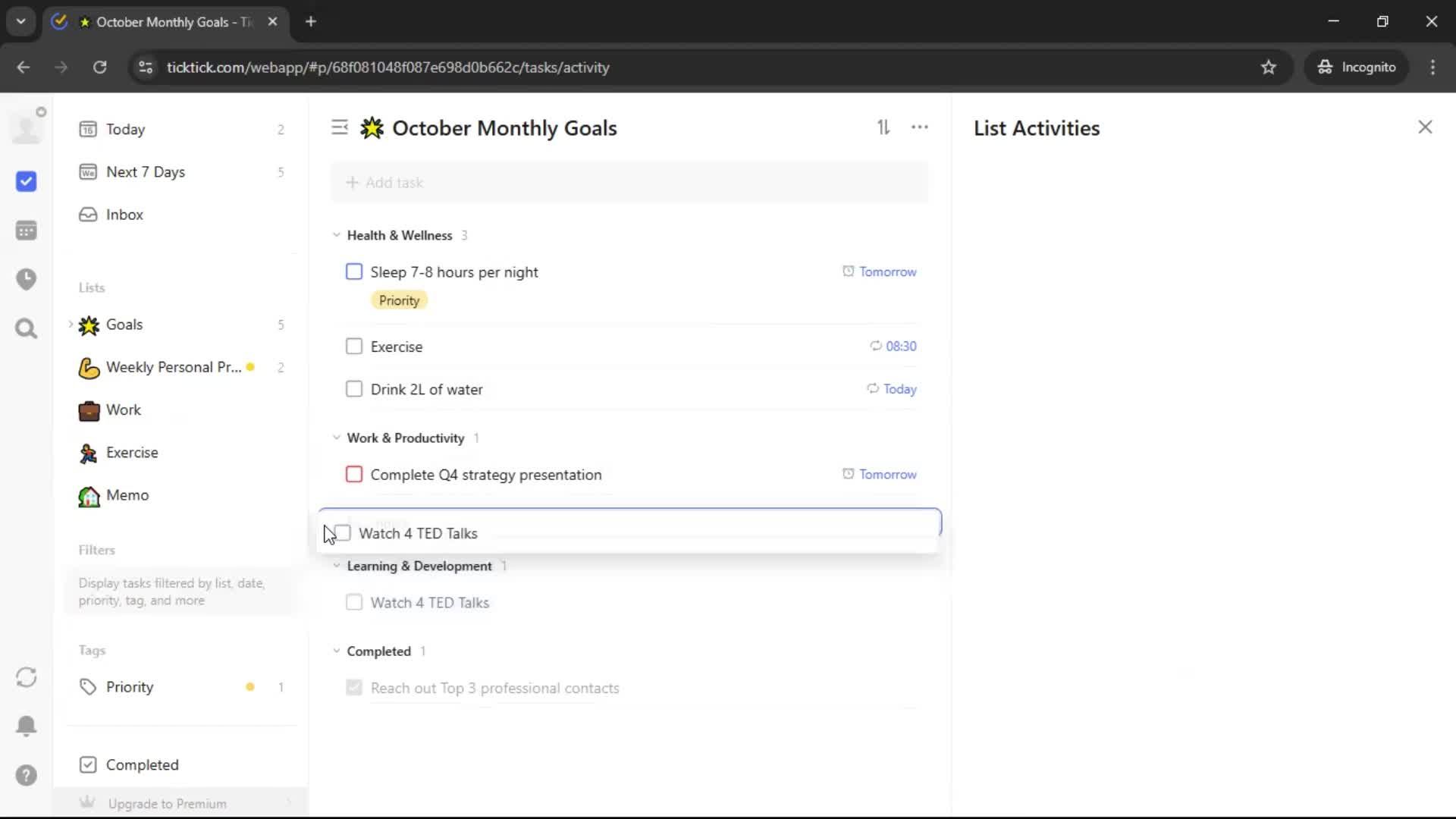Viewport: 1456px width, 819px height.
Task: Toggle the sidebar collapse menu icon
Action: (x=339, y=127)
